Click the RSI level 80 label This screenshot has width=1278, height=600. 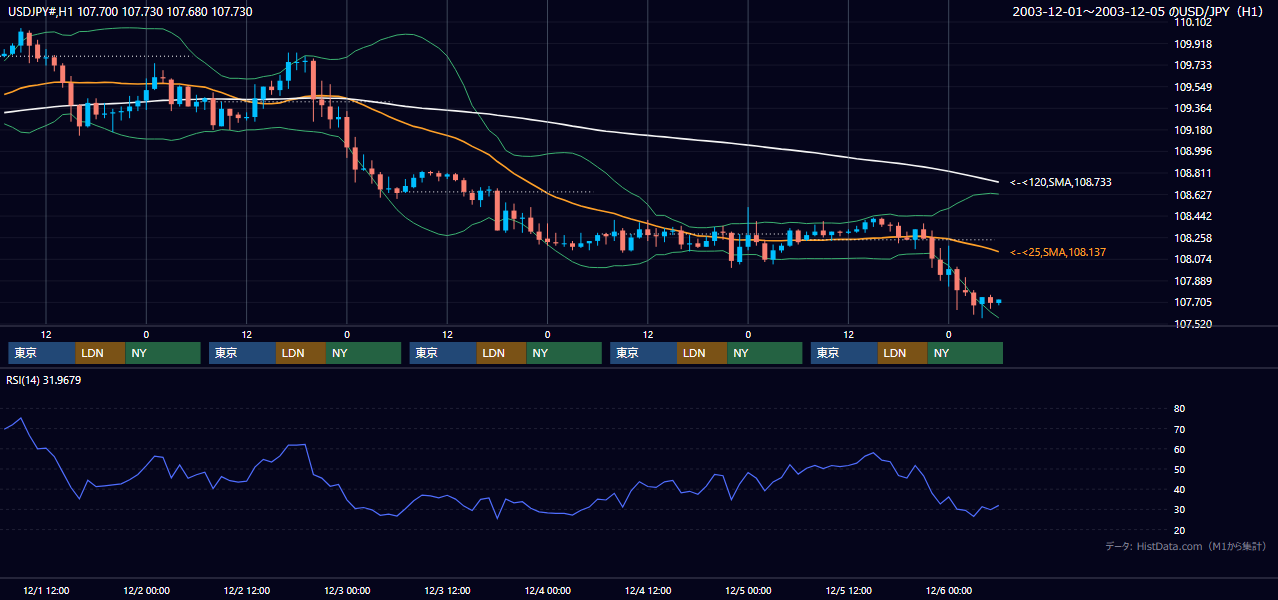[1179, 409]
